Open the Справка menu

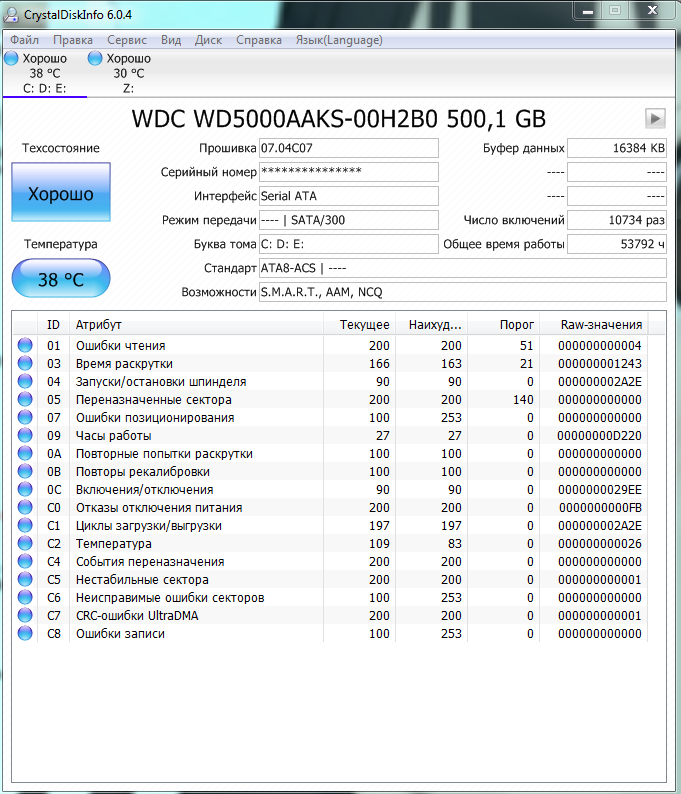[x=259, y=40]
